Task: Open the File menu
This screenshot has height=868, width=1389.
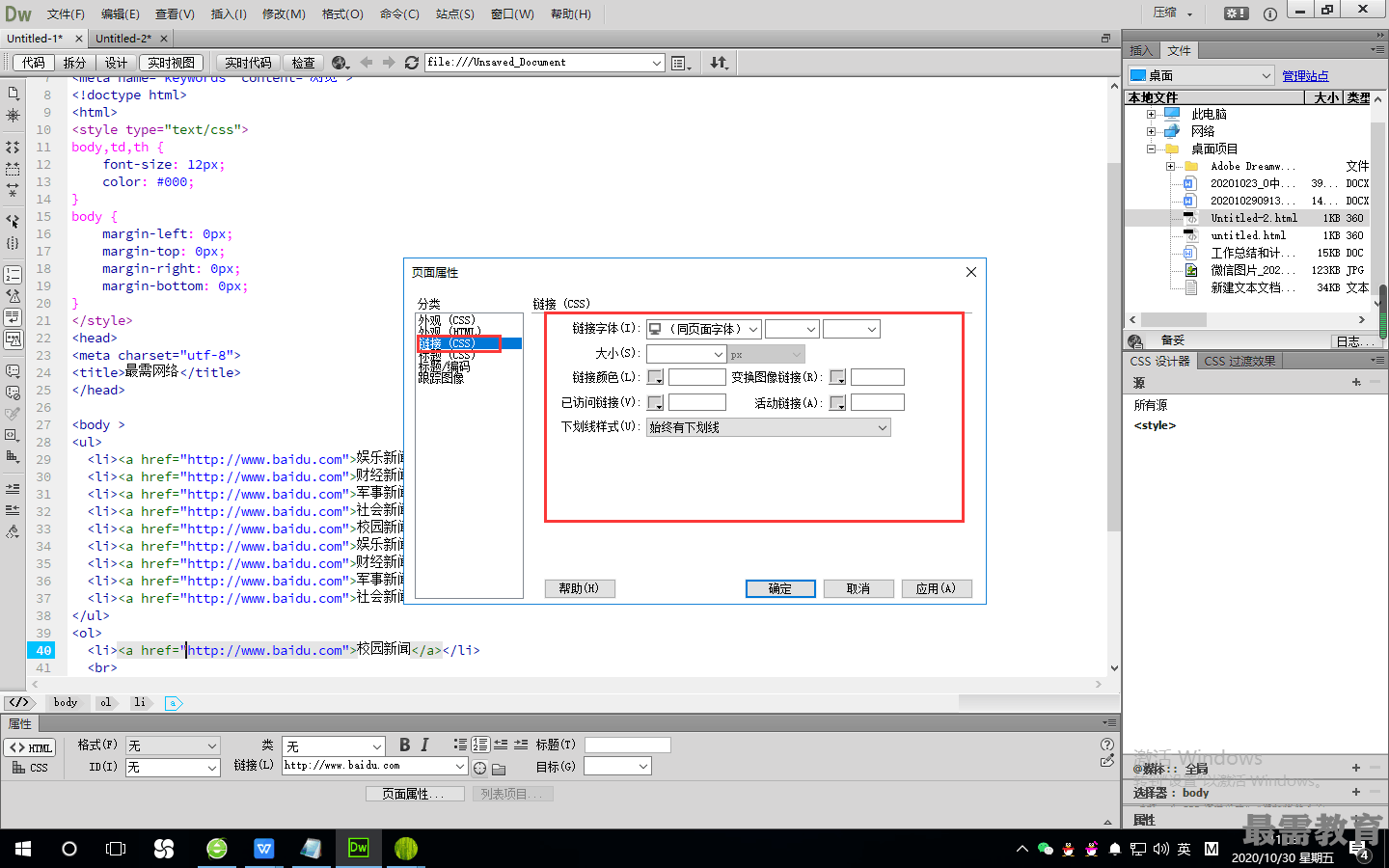Action: pos(66,14)
